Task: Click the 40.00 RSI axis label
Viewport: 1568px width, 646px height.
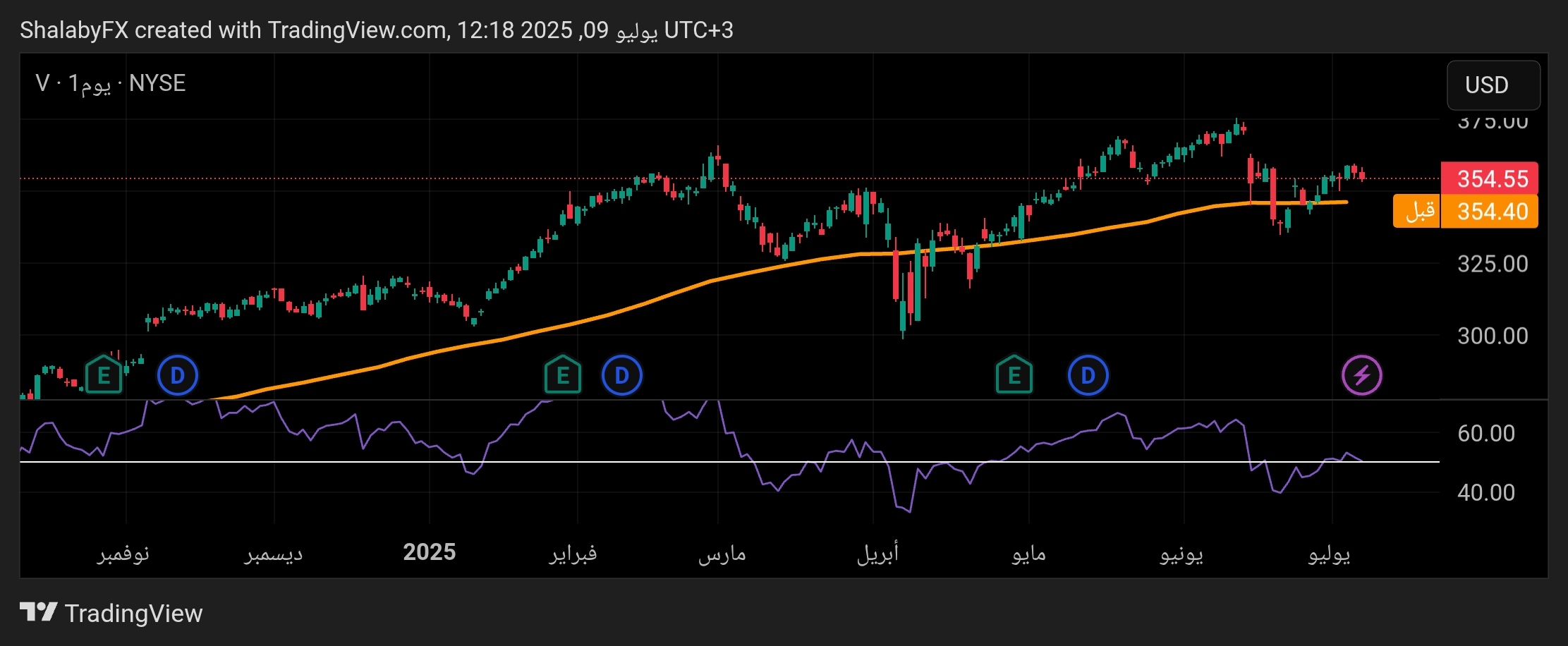Action: (x=1486, y=492)
